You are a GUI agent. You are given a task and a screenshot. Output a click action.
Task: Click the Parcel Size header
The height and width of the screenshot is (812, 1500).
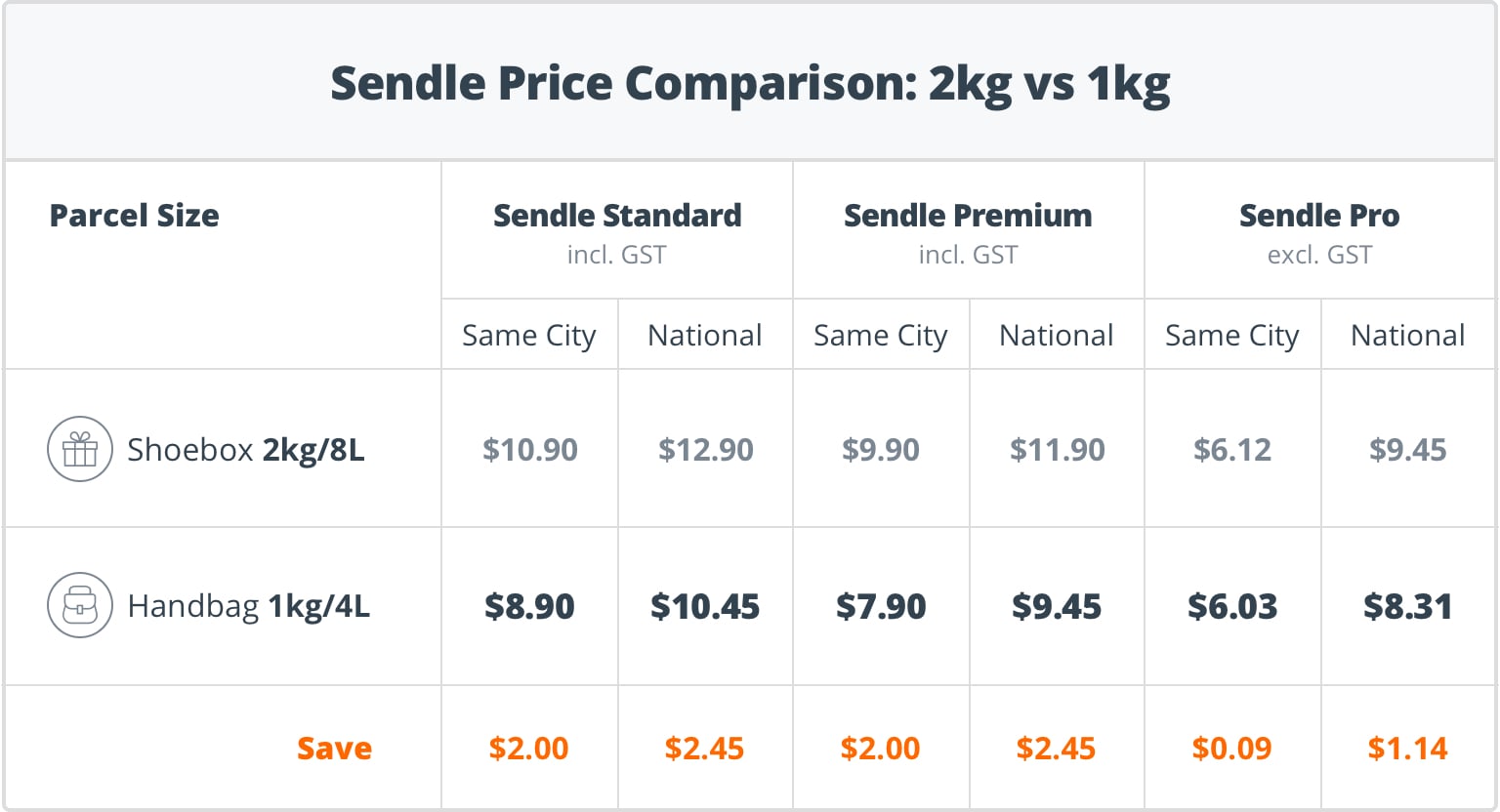(x=135, y=215)
